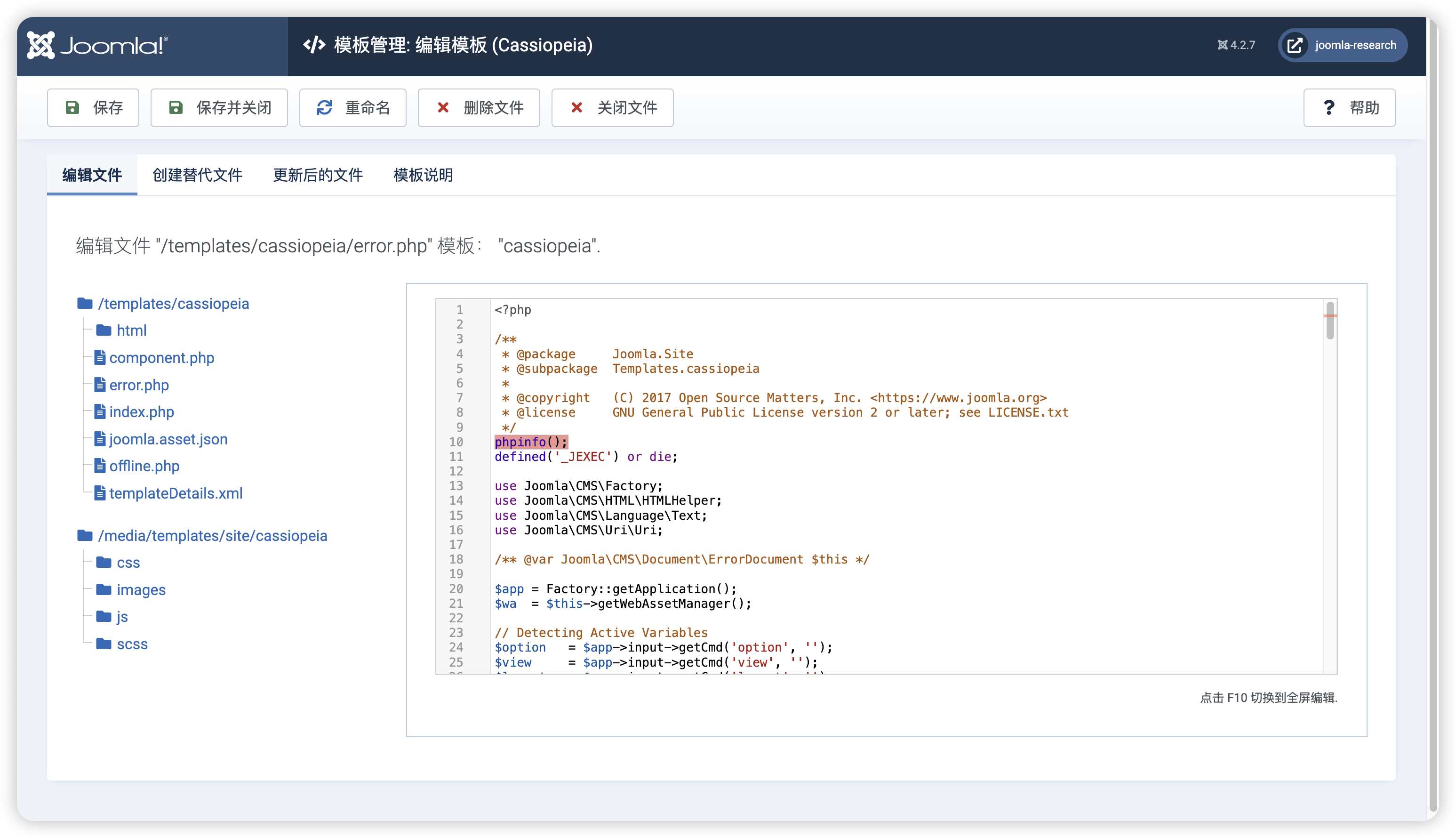Click the file icon beside templateDetails.xml
The image size is (1456, 838).
click(100, 493)
